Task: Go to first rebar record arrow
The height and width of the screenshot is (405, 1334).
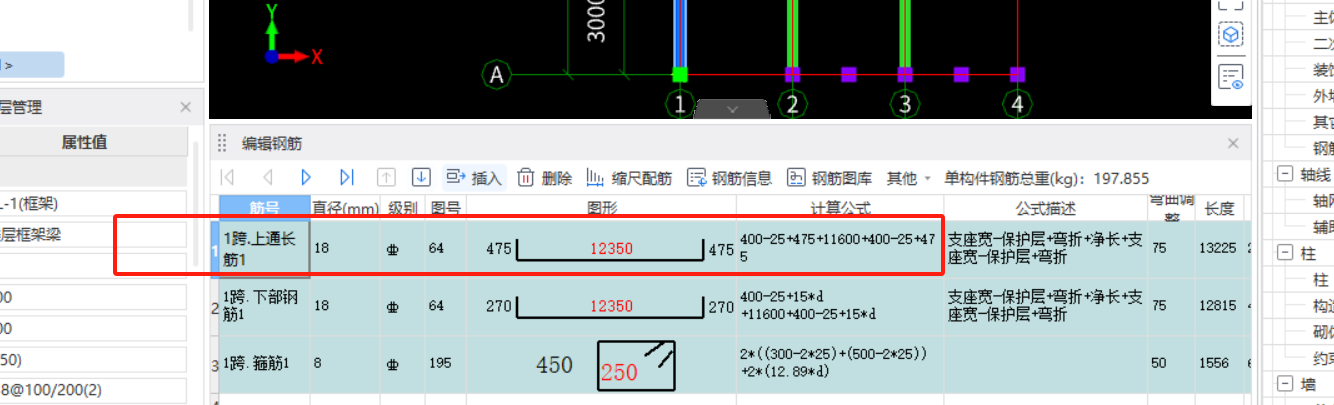Action: tap(227, 178)
